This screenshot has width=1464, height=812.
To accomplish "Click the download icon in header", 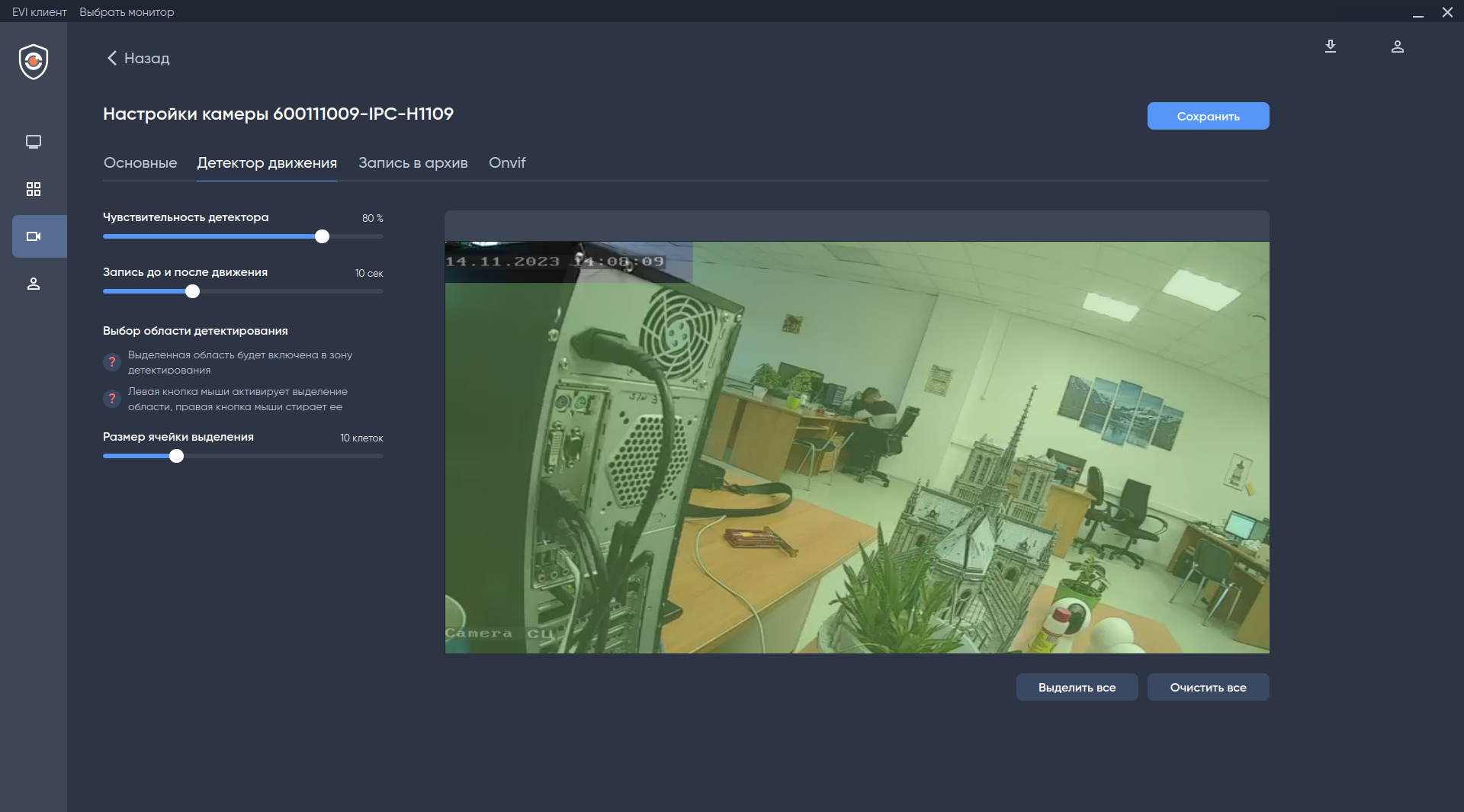I will [x=1331, y=47].
